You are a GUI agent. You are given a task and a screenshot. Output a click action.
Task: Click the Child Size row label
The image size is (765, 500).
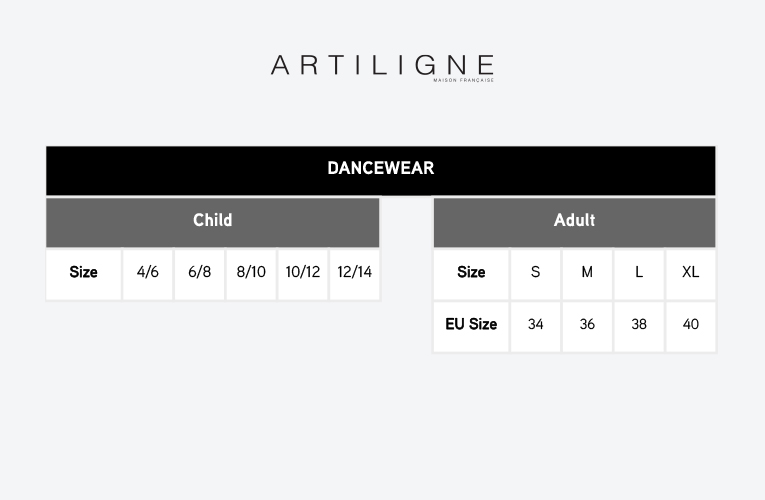click(84, 273)
